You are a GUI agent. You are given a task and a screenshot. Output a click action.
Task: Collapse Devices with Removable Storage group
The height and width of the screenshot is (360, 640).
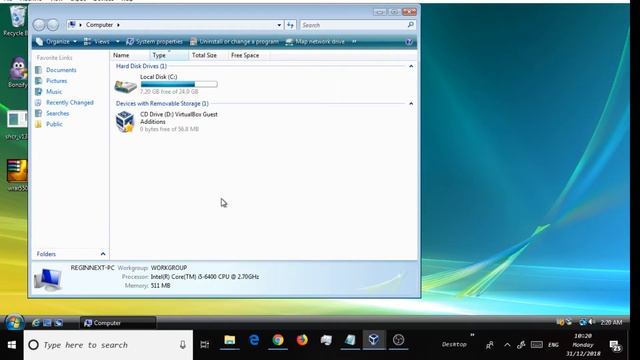click(x=411, y=104)
